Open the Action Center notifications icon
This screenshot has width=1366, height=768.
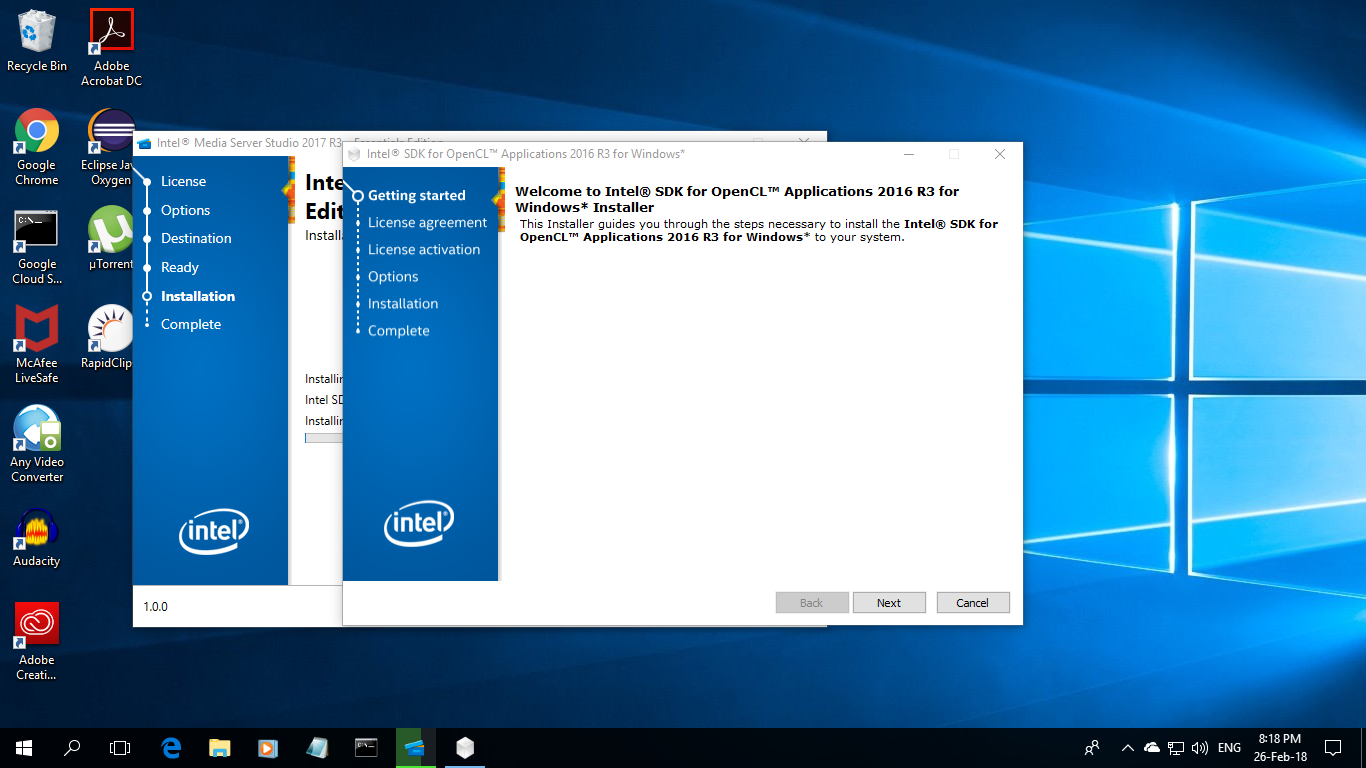click(1333, 747)
